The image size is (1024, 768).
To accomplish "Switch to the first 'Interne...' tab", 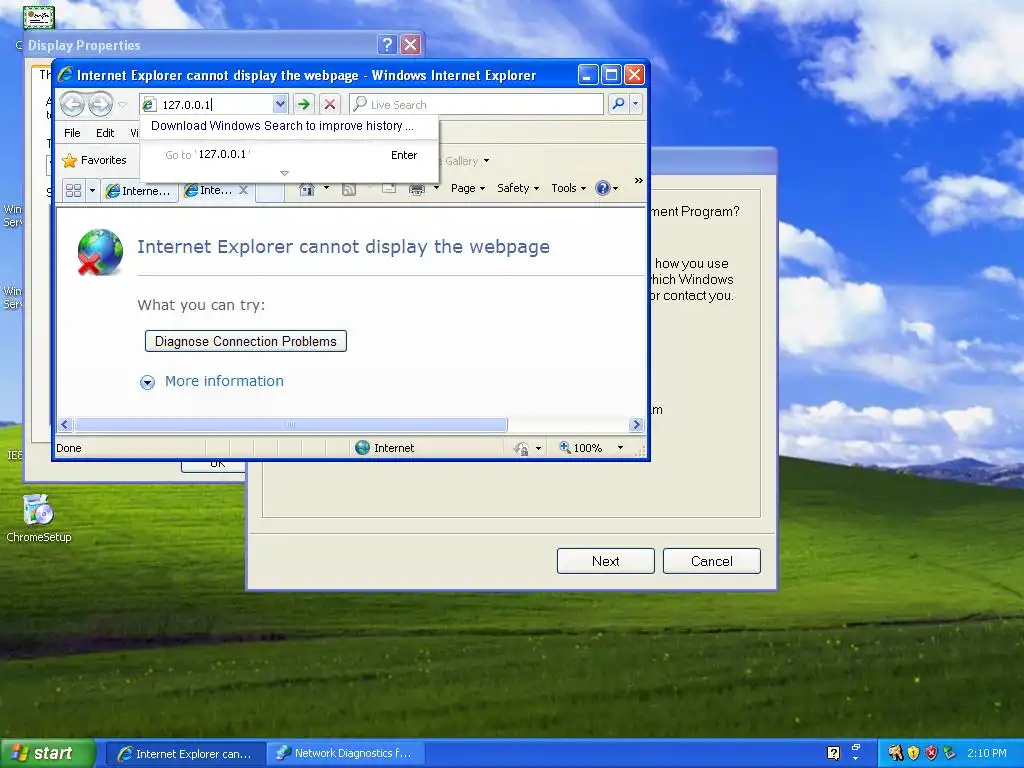I will [139, 191].
